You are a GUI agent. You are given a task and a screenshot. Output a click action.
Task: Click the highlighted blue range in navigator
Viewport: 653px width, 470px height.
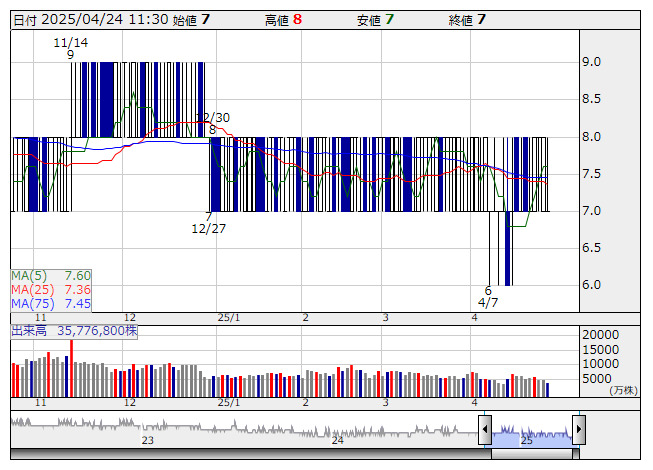(x=532, y=435)
